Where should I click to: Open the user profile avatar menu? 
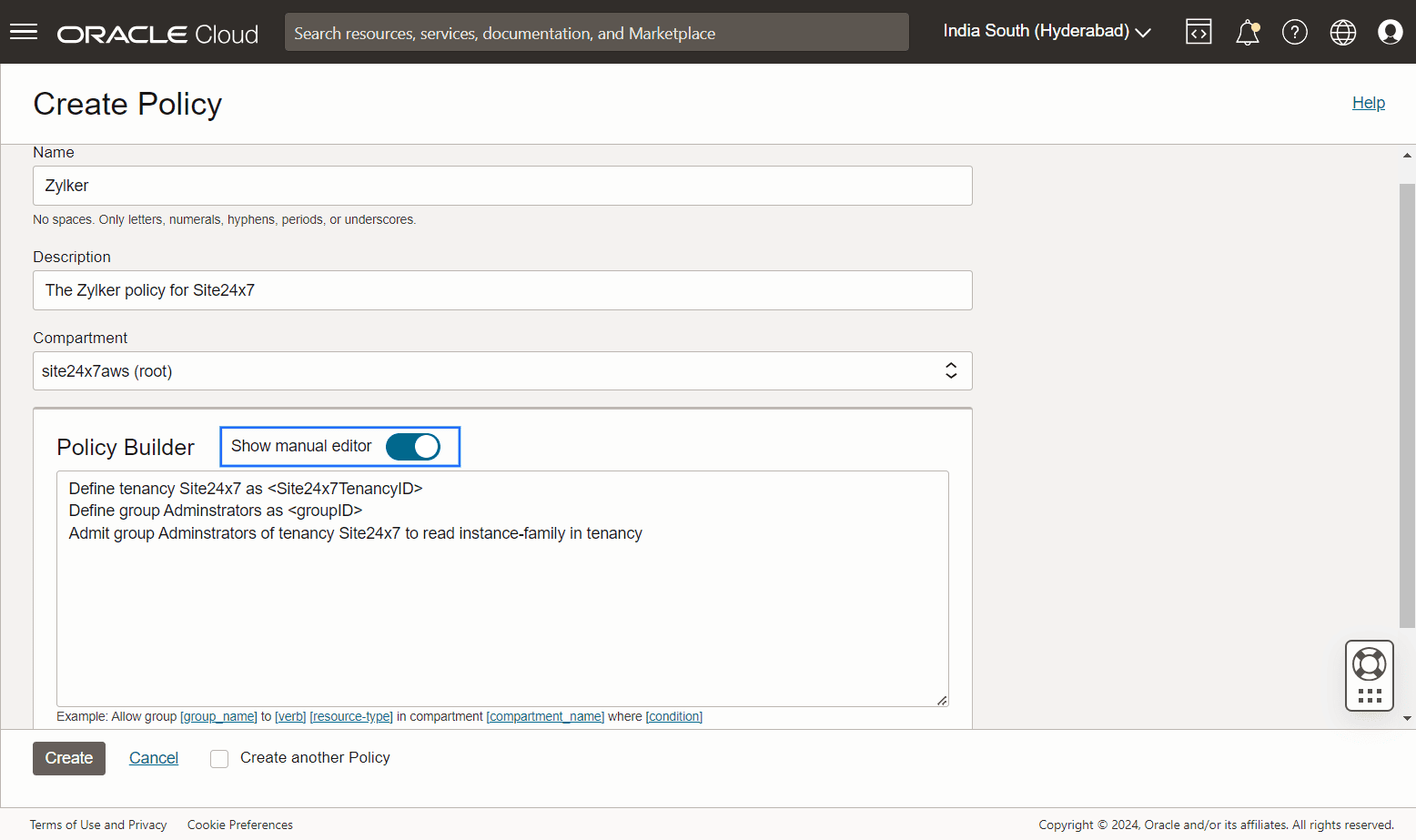[1390, 33]
